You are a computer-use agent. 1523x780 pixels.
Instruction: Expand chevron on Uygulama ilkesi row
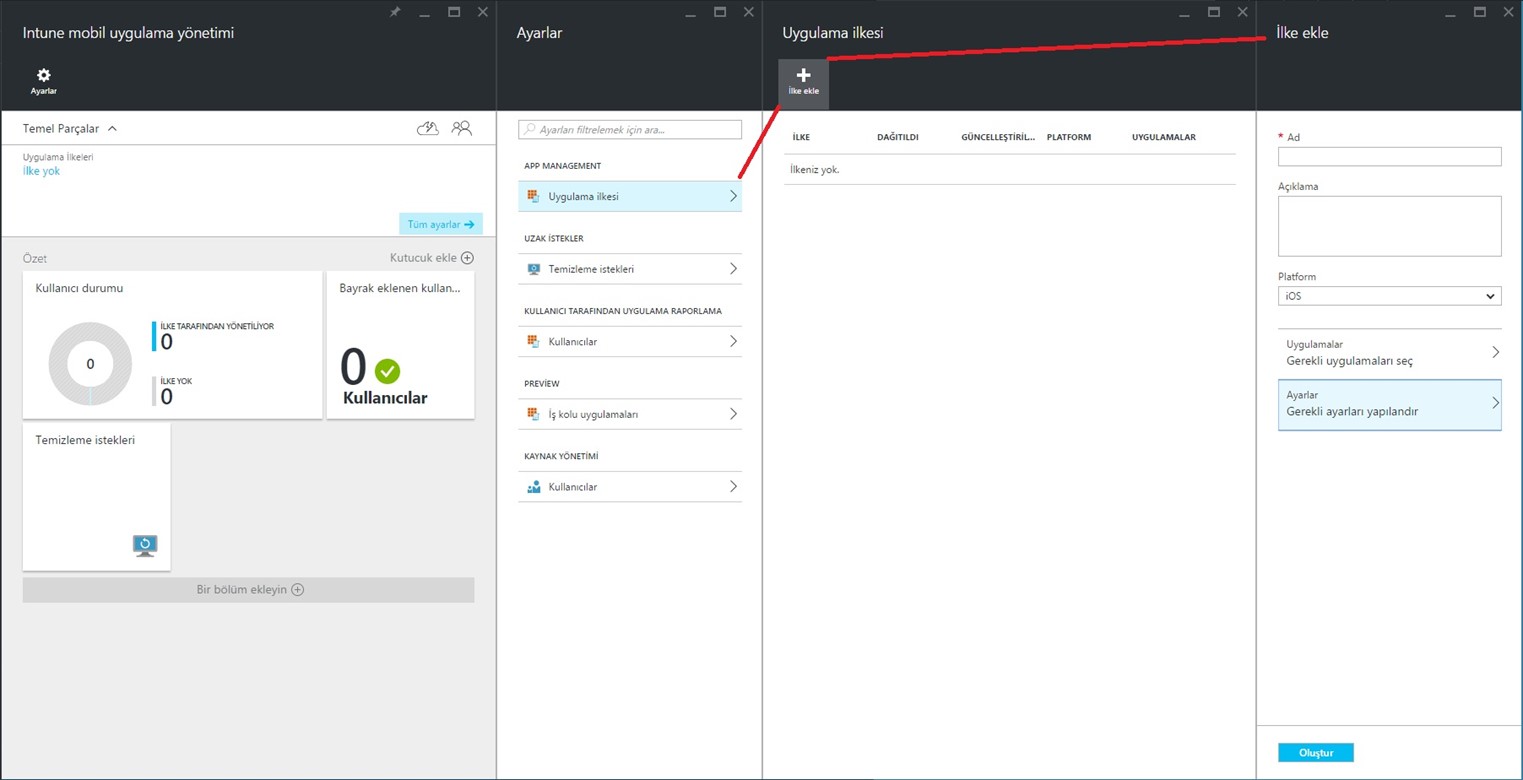tap(733, 196)
